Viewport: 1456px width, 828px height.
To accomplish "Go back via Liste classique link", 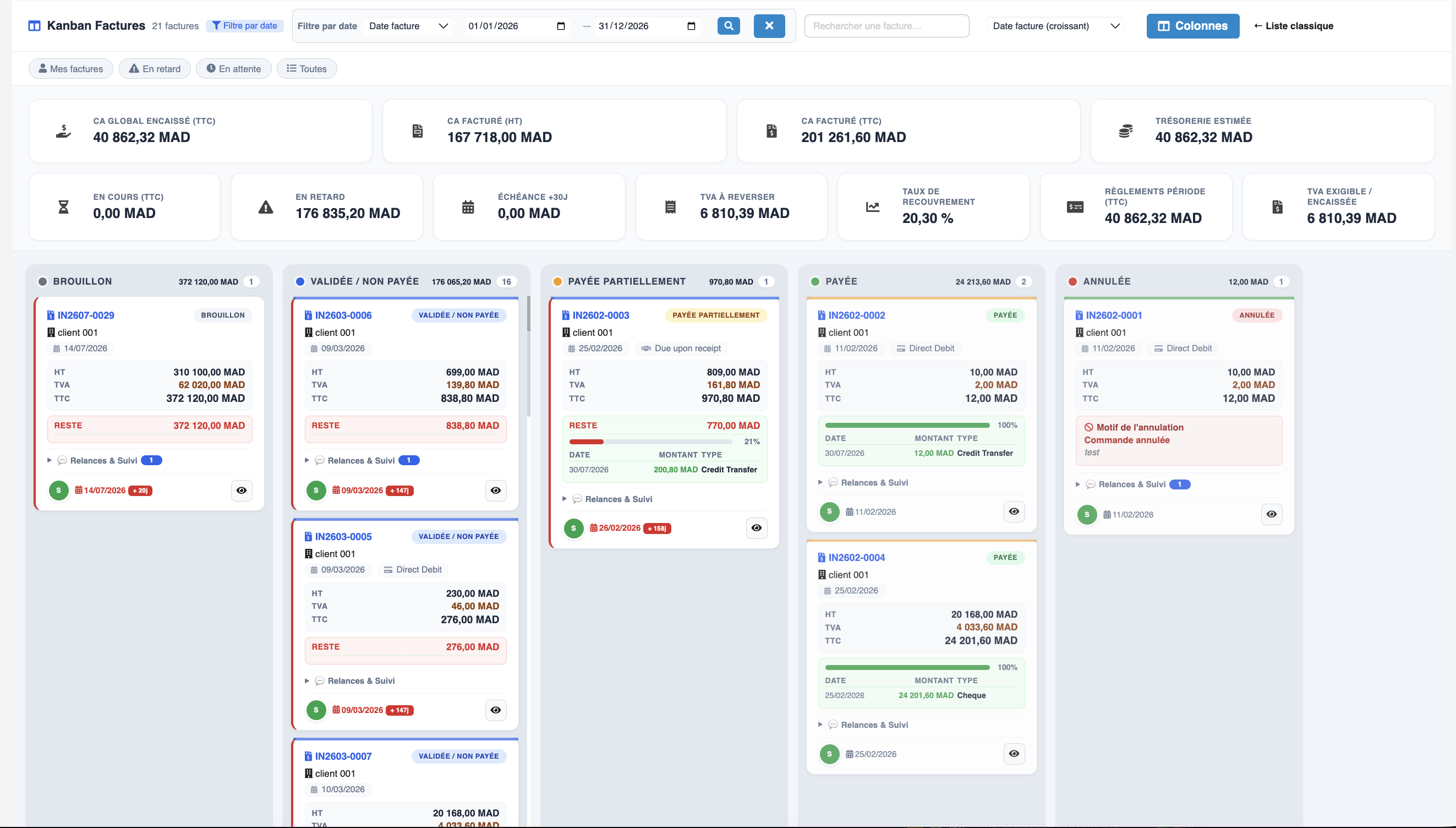I will (1293, 25).
